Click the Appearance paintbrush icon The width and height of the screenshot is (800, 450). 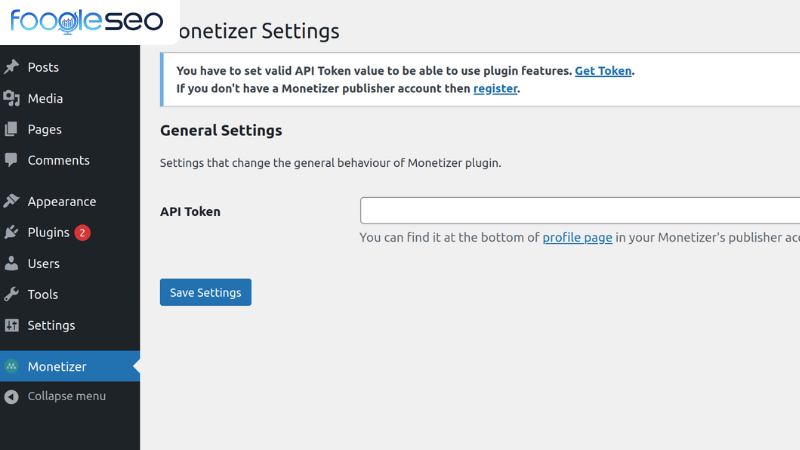(x=12, y=201)
